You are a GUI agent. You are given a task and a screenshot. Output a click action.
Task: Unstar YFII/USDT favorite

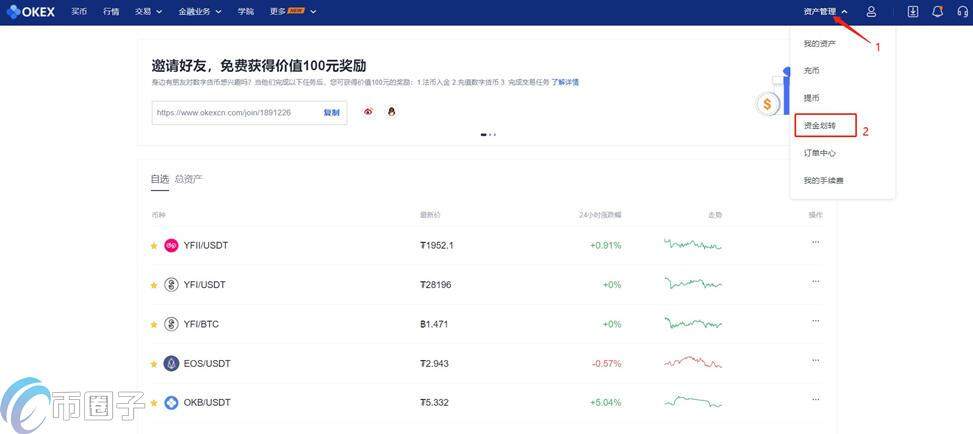pyautogui.click(x=154, y=246)
